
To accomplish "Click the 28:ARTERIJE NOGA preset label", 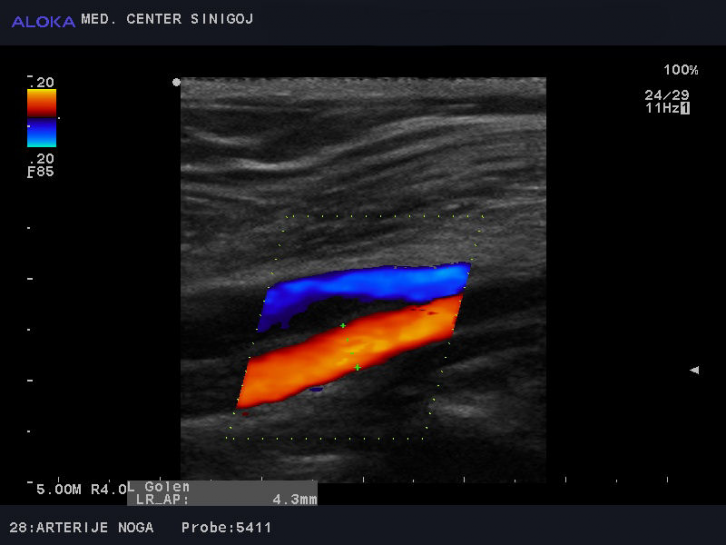I will pos(81,527).
